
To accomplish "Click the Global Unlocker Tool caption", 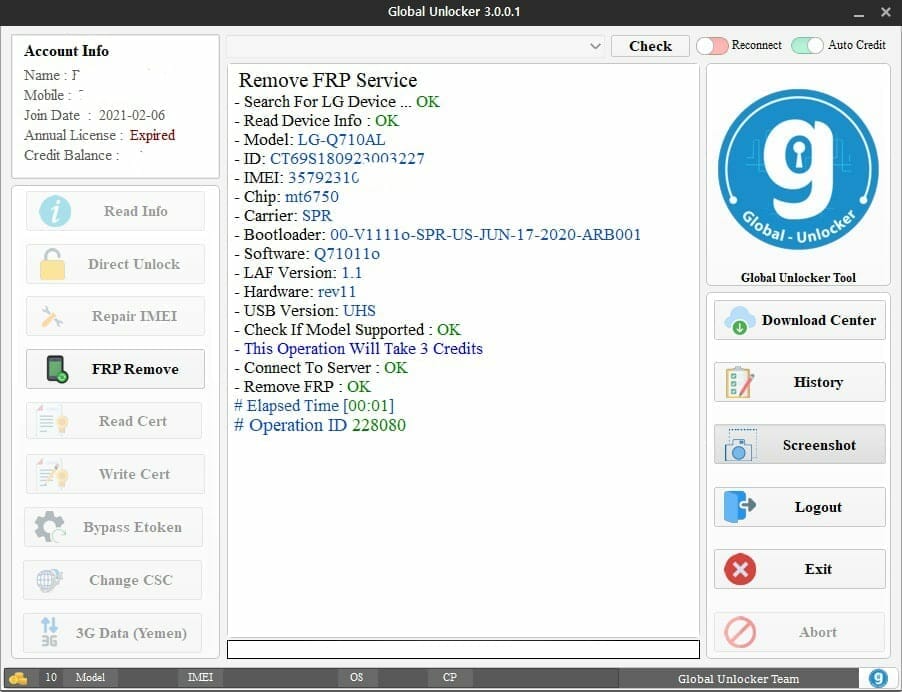I will [798, 278].
